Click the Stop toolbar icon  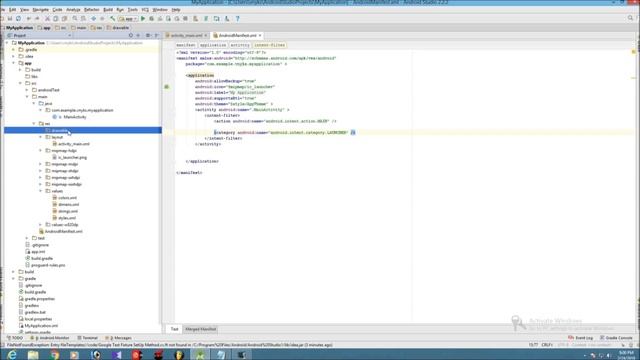coord(185,19)
